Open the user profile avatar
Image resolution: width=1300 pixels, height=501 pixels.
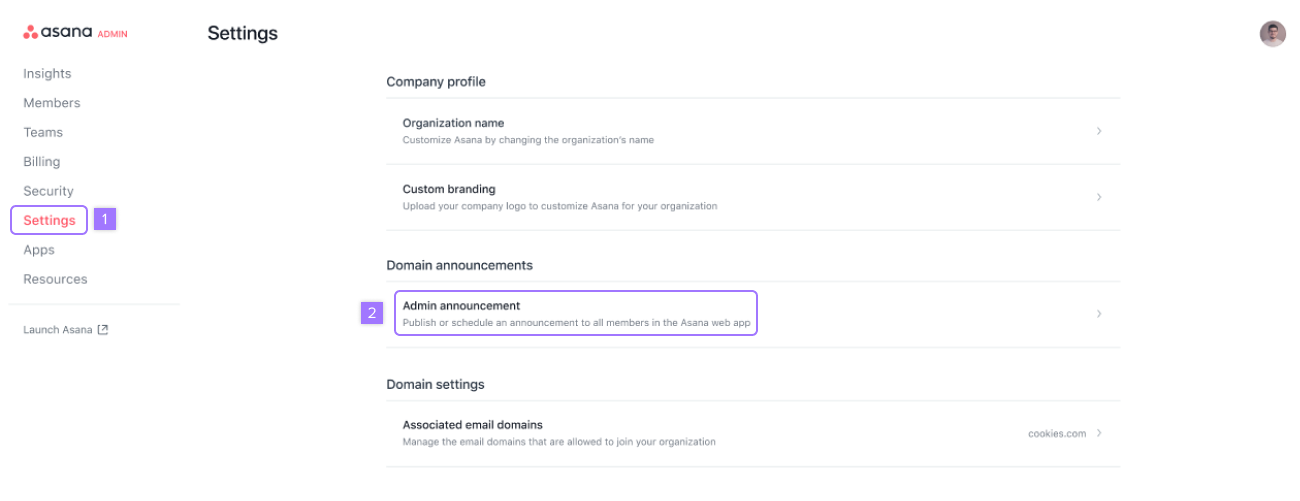pyautogui.click(x=1272, y=34)
